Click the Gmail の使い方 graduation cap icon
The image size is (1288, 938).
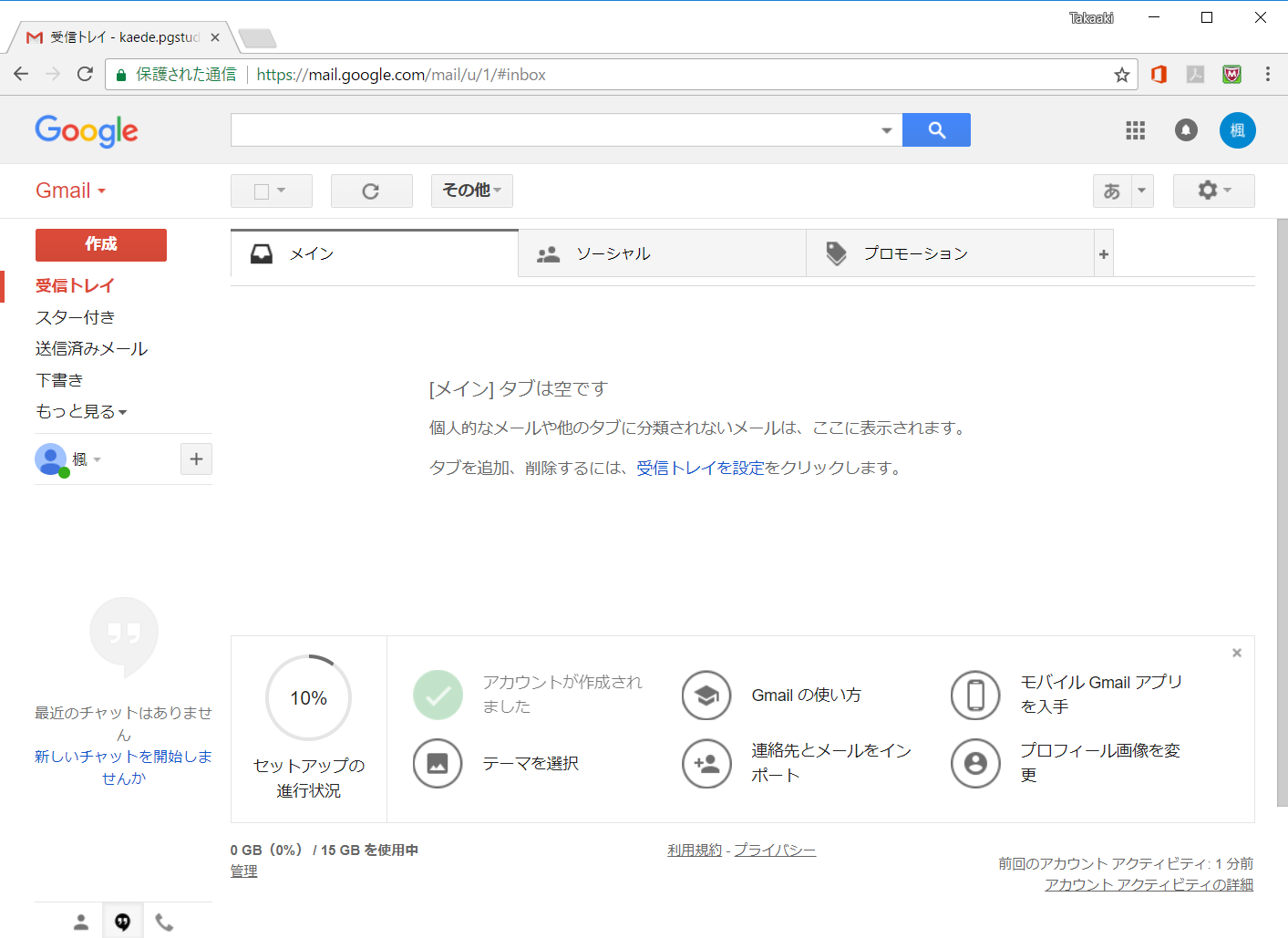(x=706, y=696)
